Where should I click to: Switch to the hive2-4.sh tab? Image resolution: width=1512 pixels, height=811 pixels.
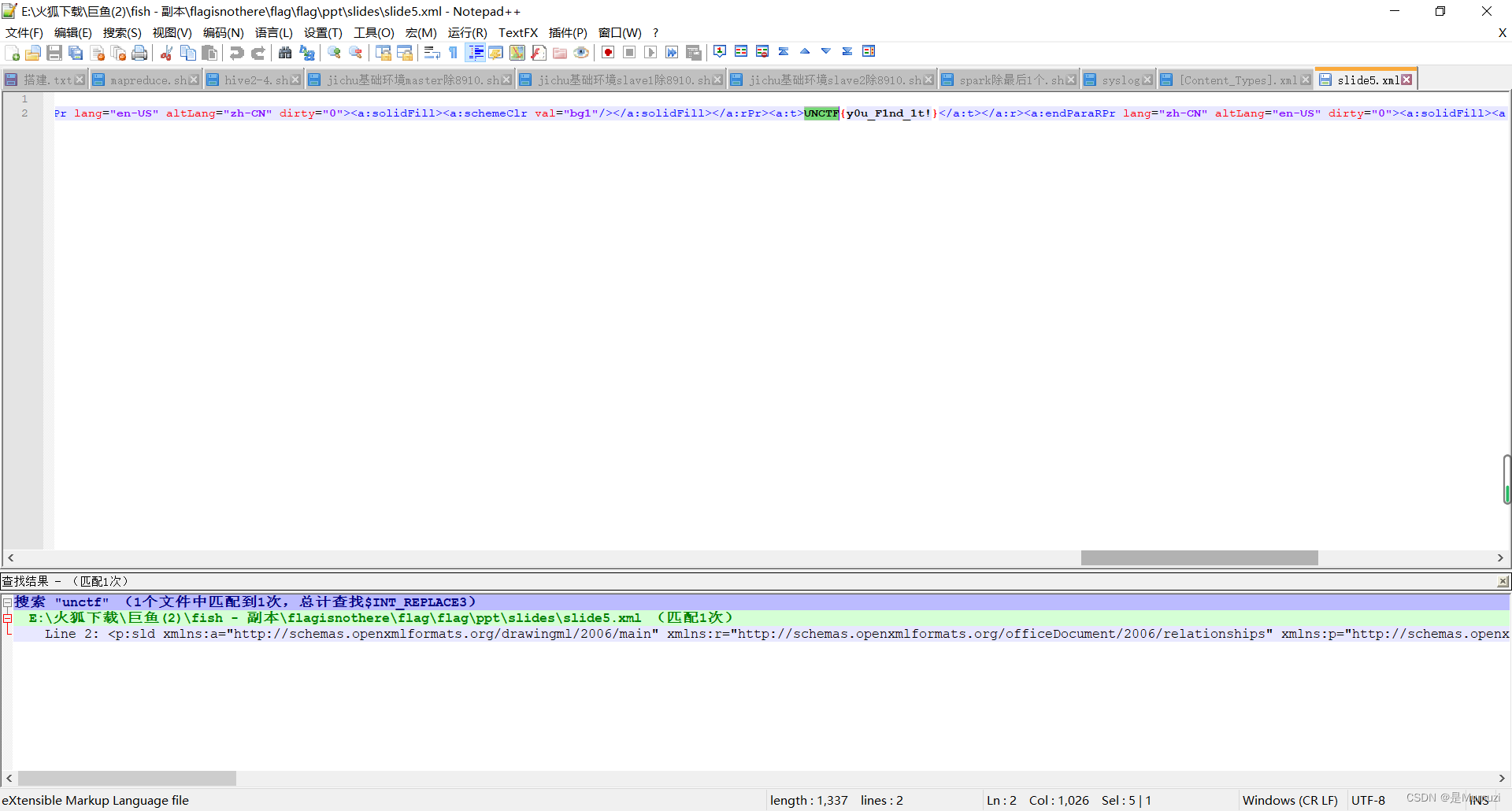253,80
